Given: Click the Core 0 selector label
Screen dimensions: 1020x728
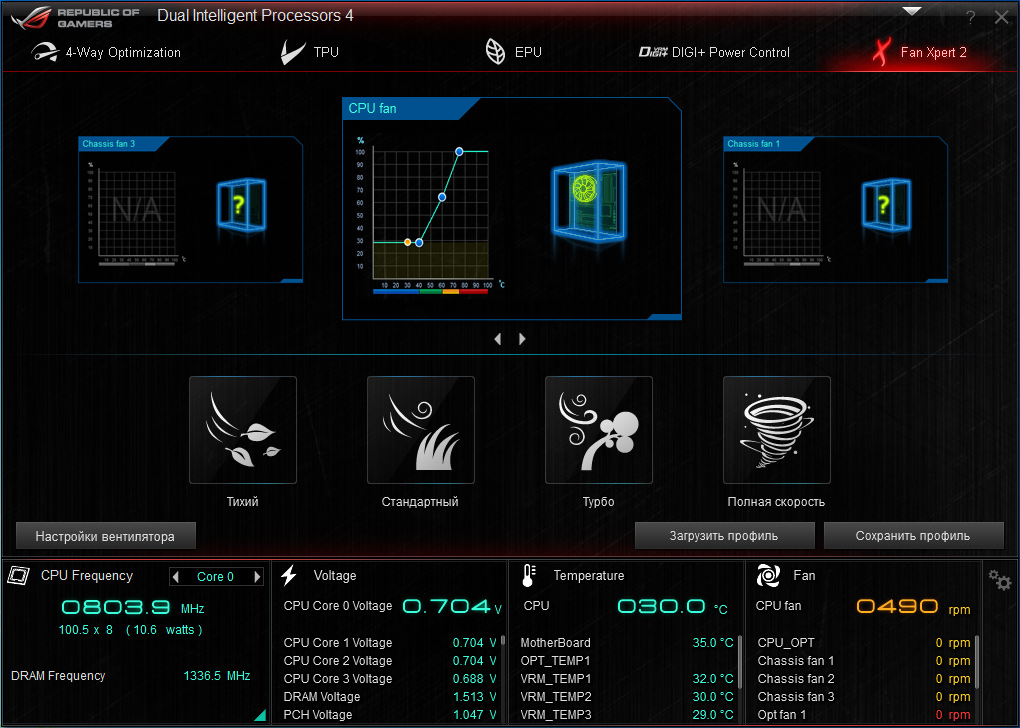Looking at the screenshot, I should (215, 576).
